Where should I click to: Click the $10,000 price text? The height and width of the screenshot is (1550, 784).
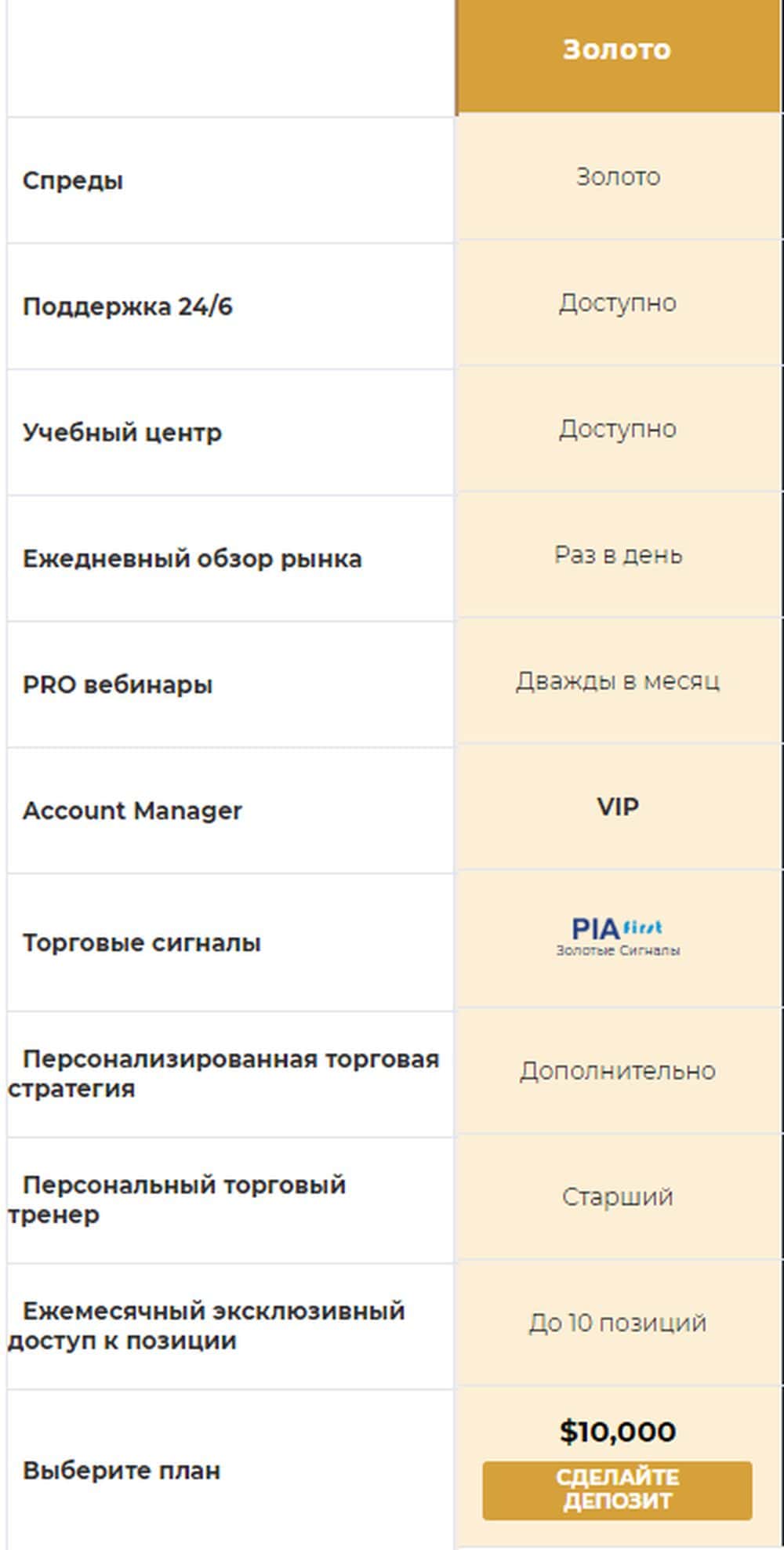(x=617, y=1431)
